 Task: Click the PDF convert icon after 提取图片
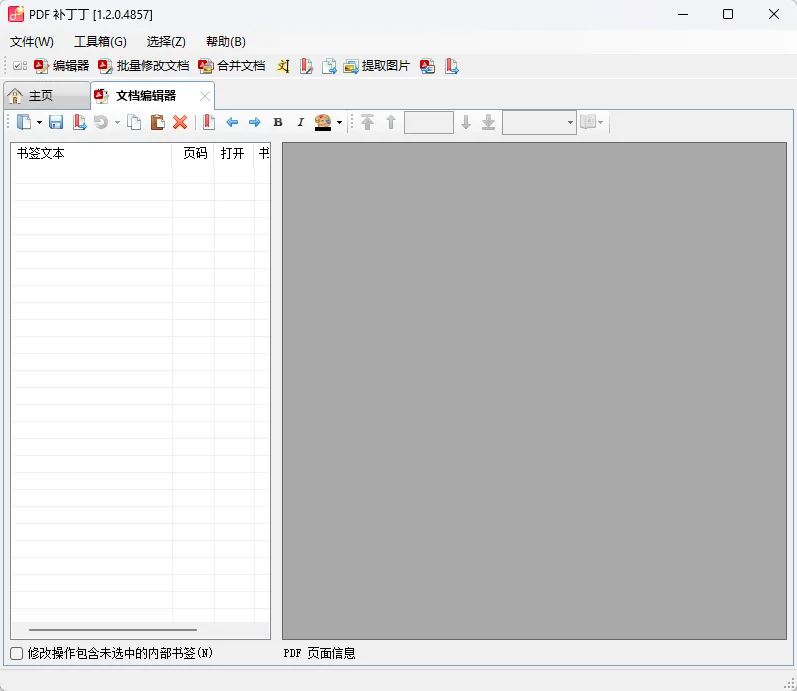click(427, 66)
